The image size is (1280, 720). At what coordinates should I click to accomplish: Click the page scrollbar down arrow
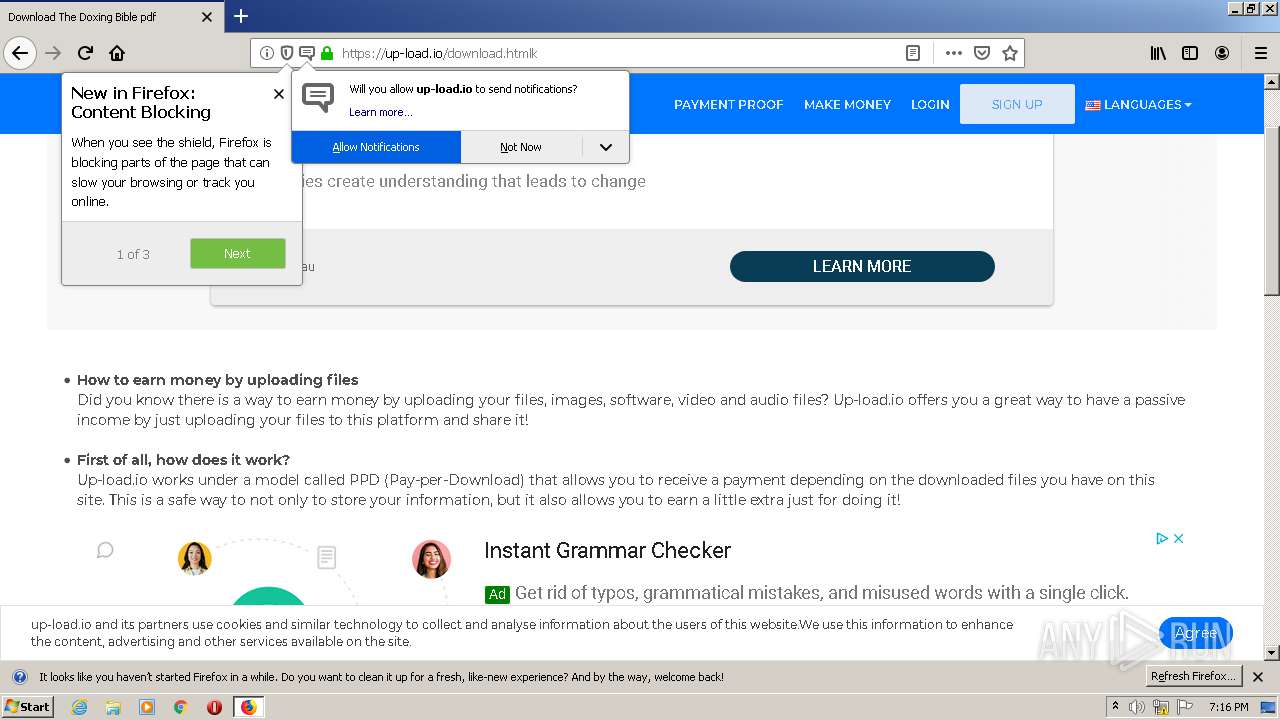(x=1272, y=653)
